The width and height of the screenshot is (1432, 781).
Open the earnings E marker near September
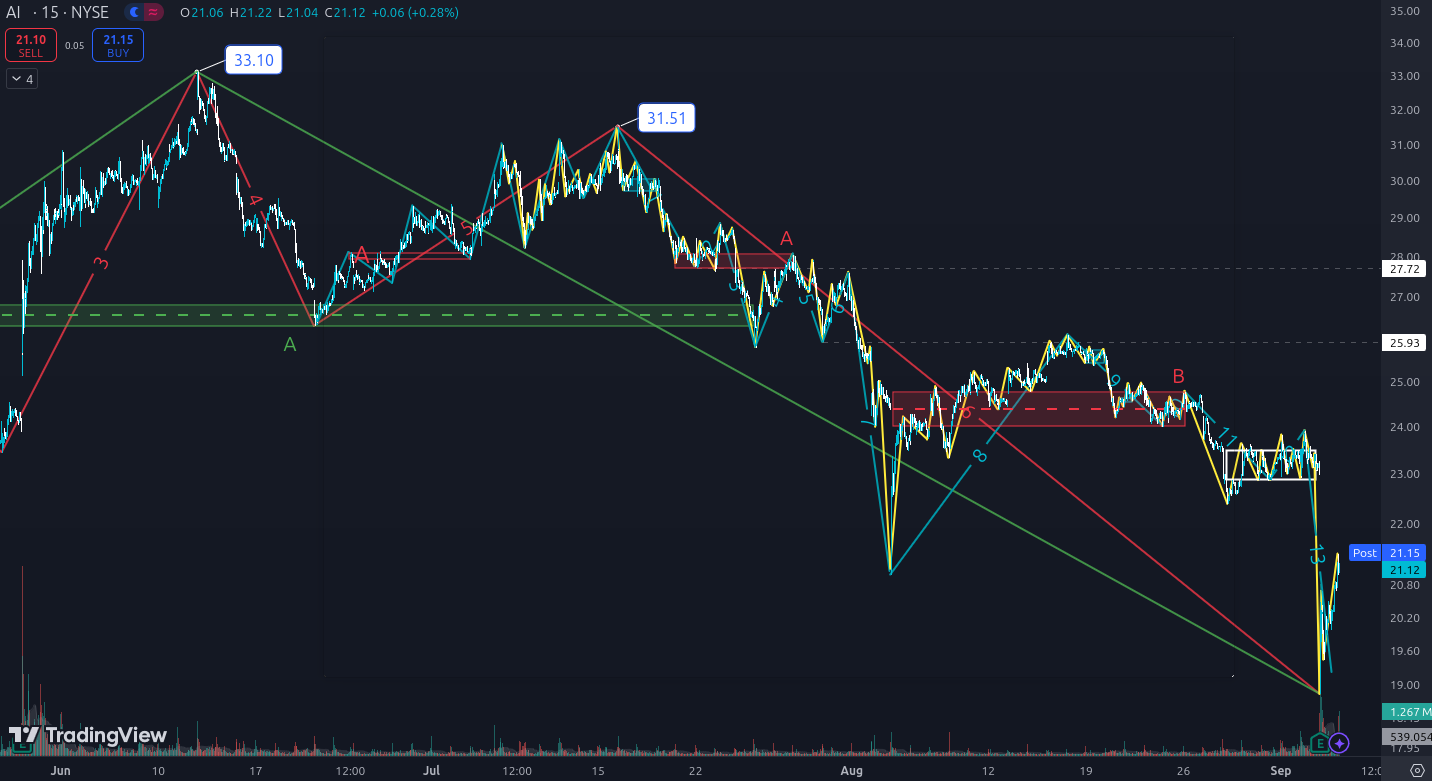tap(1321, 743)
